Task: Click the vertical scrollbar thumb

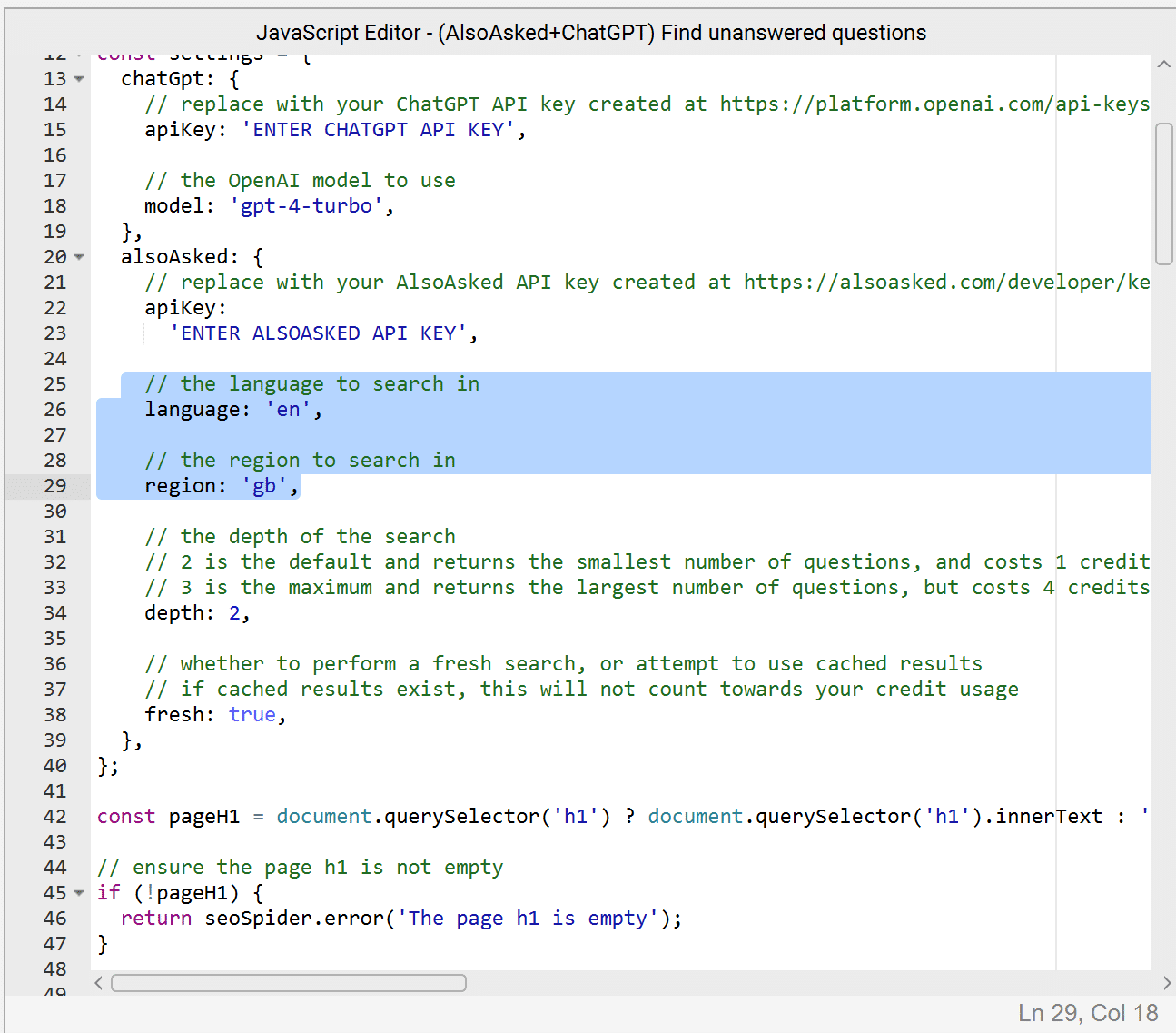Action: (x=1163, y=194)
